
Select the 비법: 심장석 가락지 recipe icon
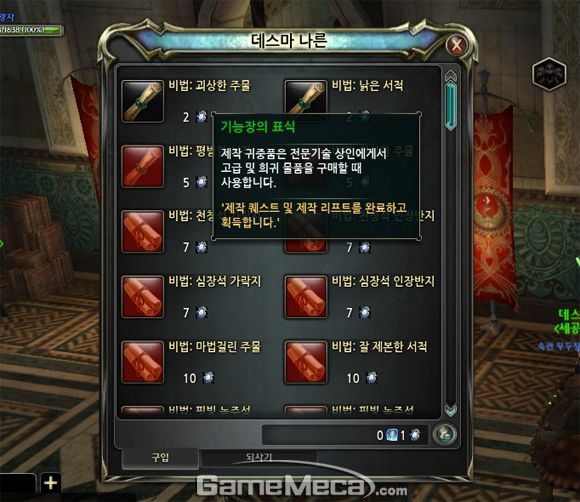(142, 297)
